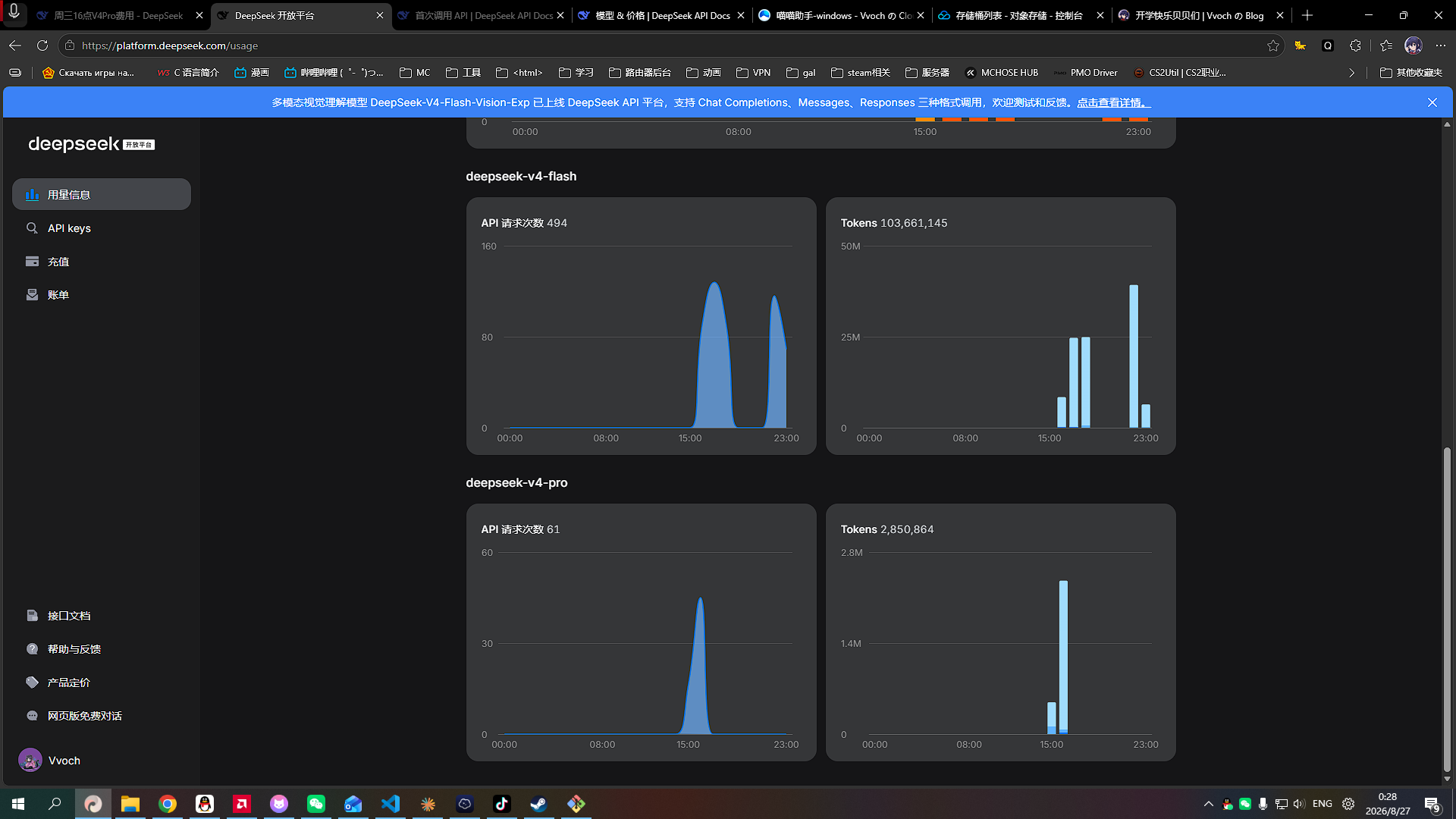Open the browser extensions puzzle icon
This screenshot has height=819, width=1456.
1355,45
